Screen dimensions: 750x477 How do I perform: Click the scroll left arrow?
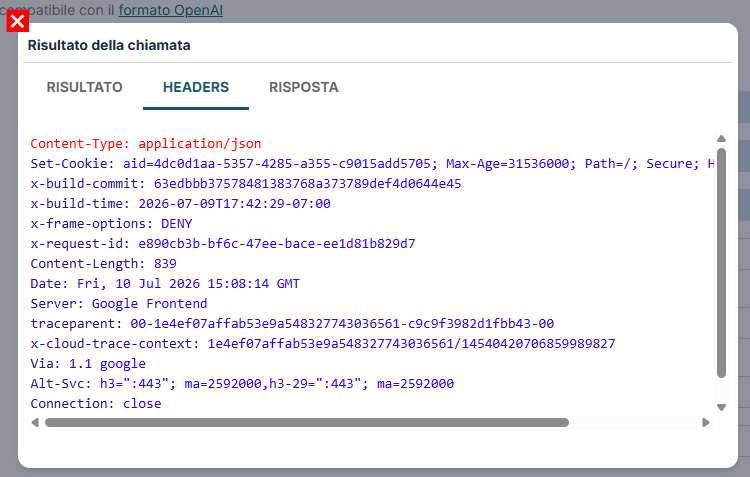click(34, 422)
